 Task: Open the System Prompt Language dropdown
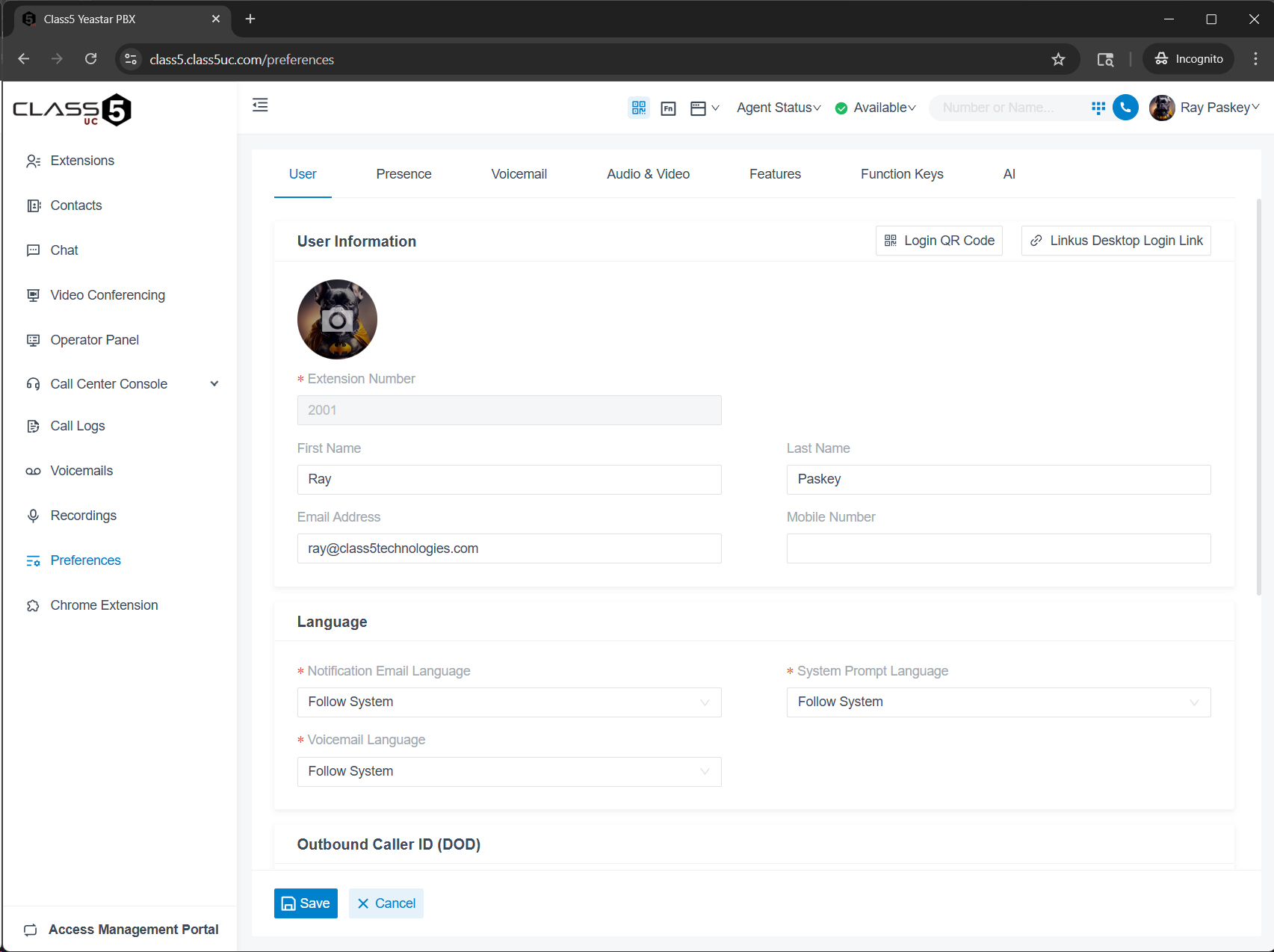click(x=998, y=702)
